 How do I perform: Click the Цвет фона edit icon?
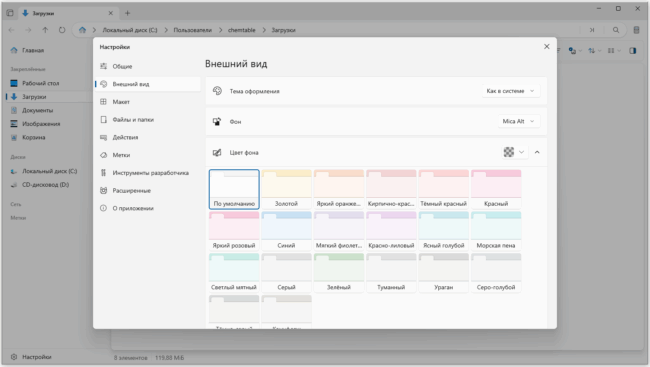point(217,153)
